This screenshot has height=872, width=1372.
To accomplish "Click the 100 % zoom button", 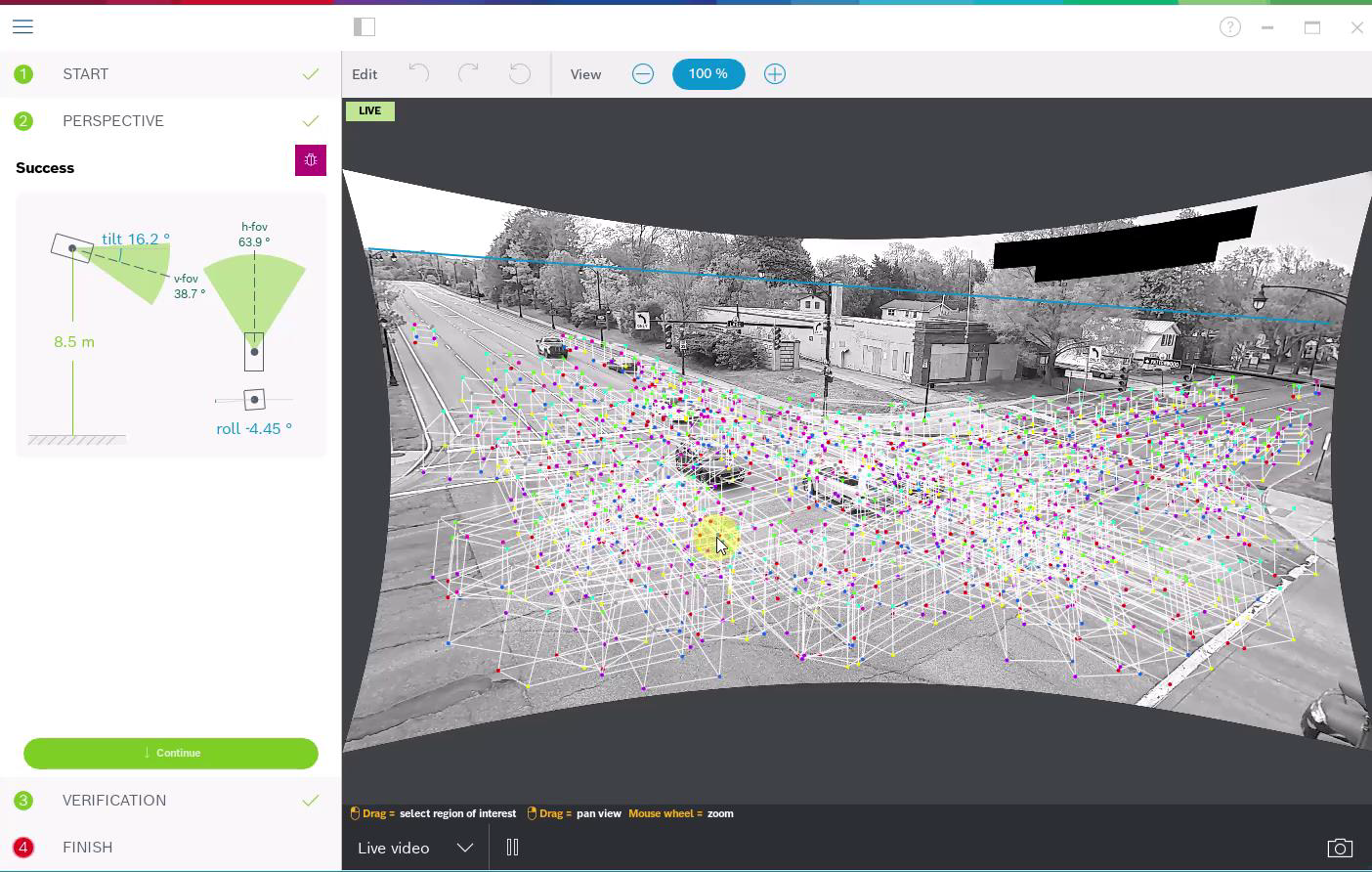I will click(708, 74).
